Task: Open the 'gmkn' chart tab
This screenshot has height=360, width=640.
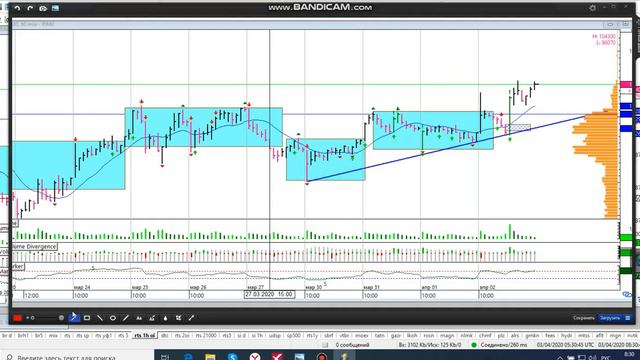Action: pos(532,336)
